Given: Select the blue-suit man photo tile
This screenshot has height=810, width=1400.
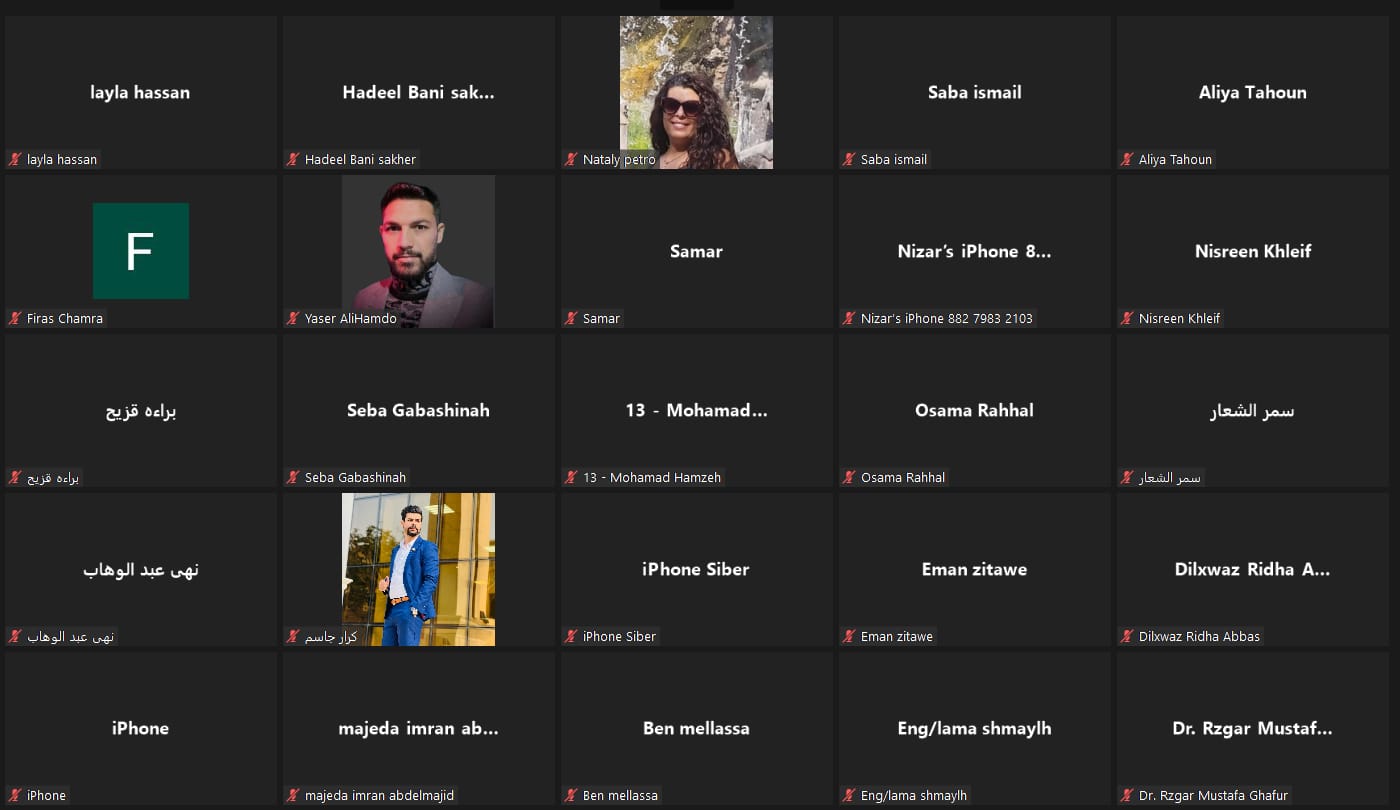Looking at the screenshot, I should [x=418, y=569].
